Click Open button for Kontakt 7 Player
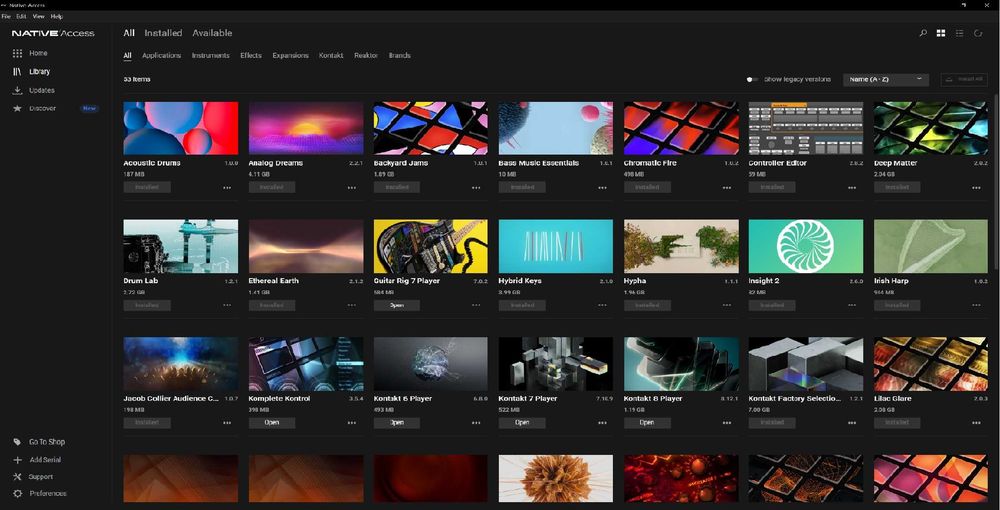 tap(522, 423)
